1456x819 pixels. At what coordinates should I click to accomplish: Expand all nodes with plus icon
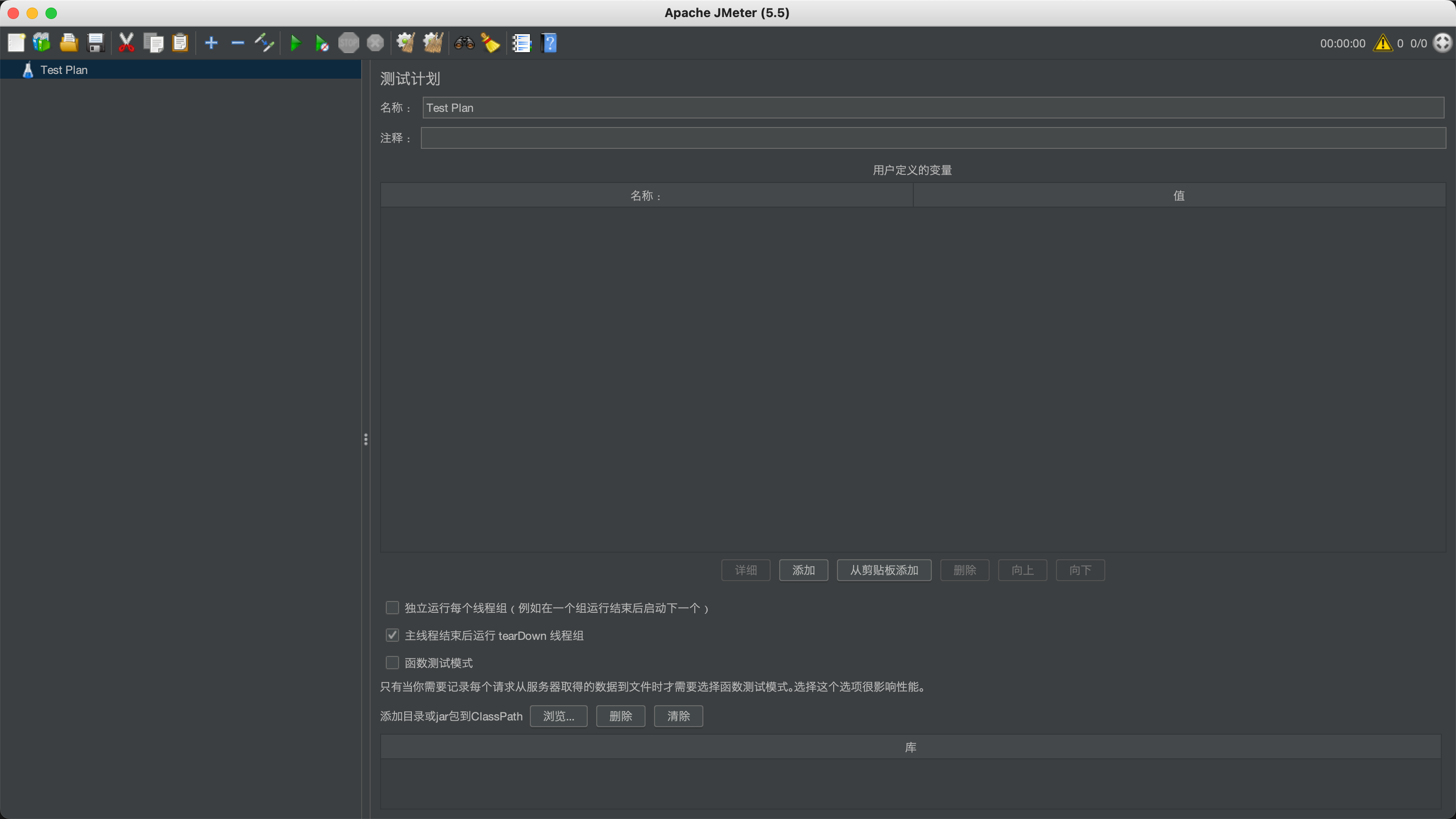pyautogui.click(x=211, y=43)
